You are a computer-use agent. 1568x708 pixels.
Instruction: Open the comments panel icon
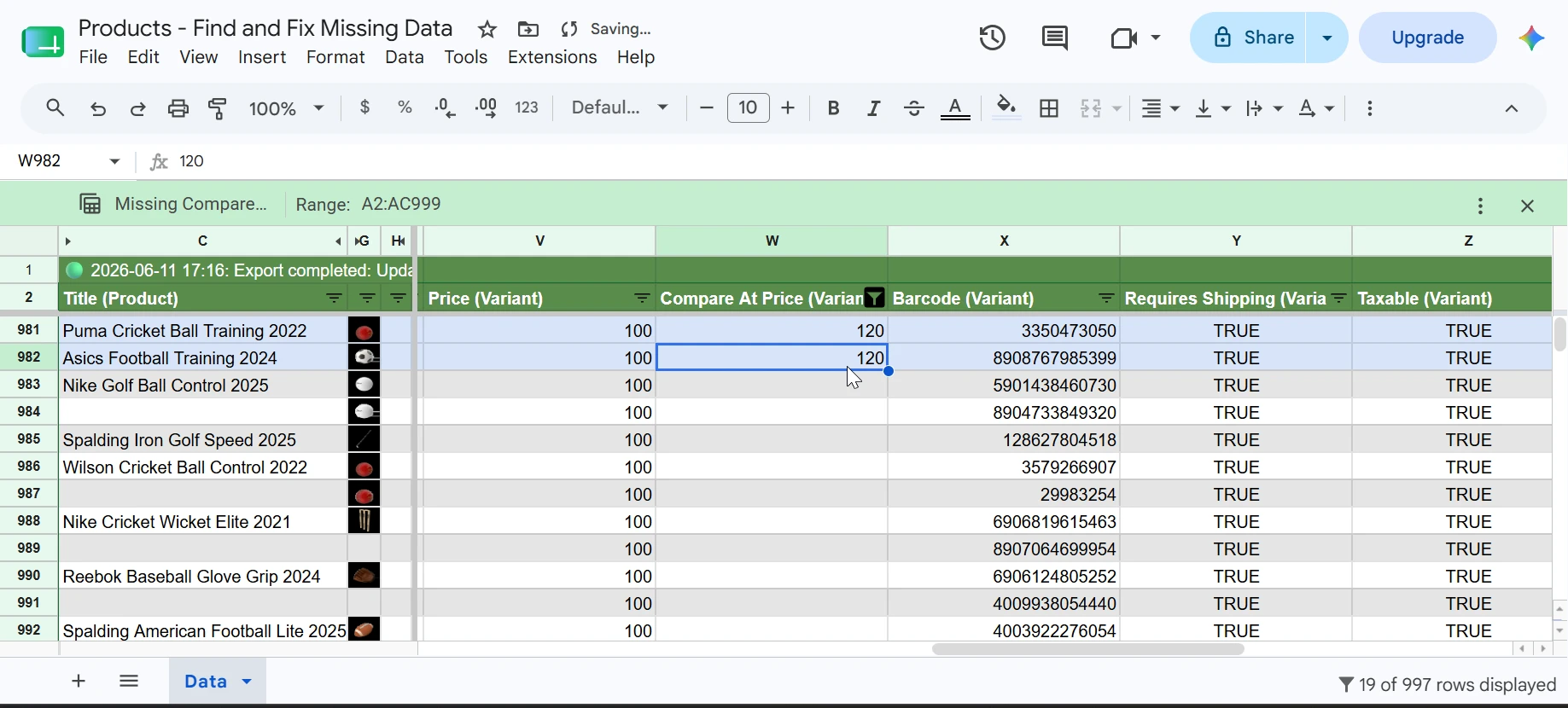coord(1055,38)
